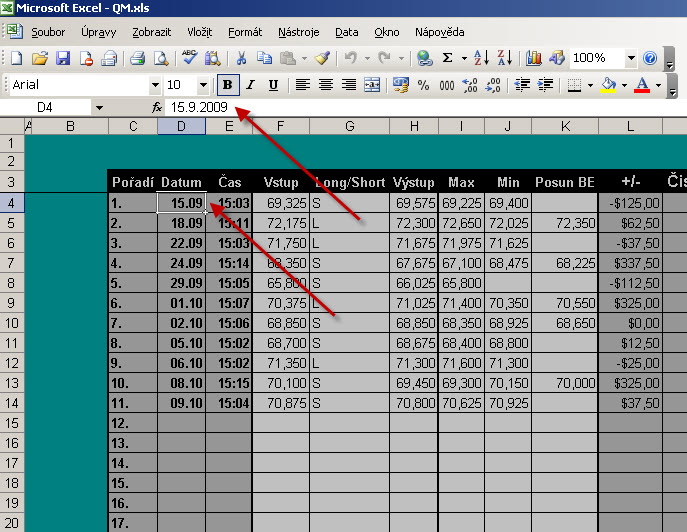Screen dimensions: 687x532
Task: Toggle Italic formatting
Action: click(251, 85)
